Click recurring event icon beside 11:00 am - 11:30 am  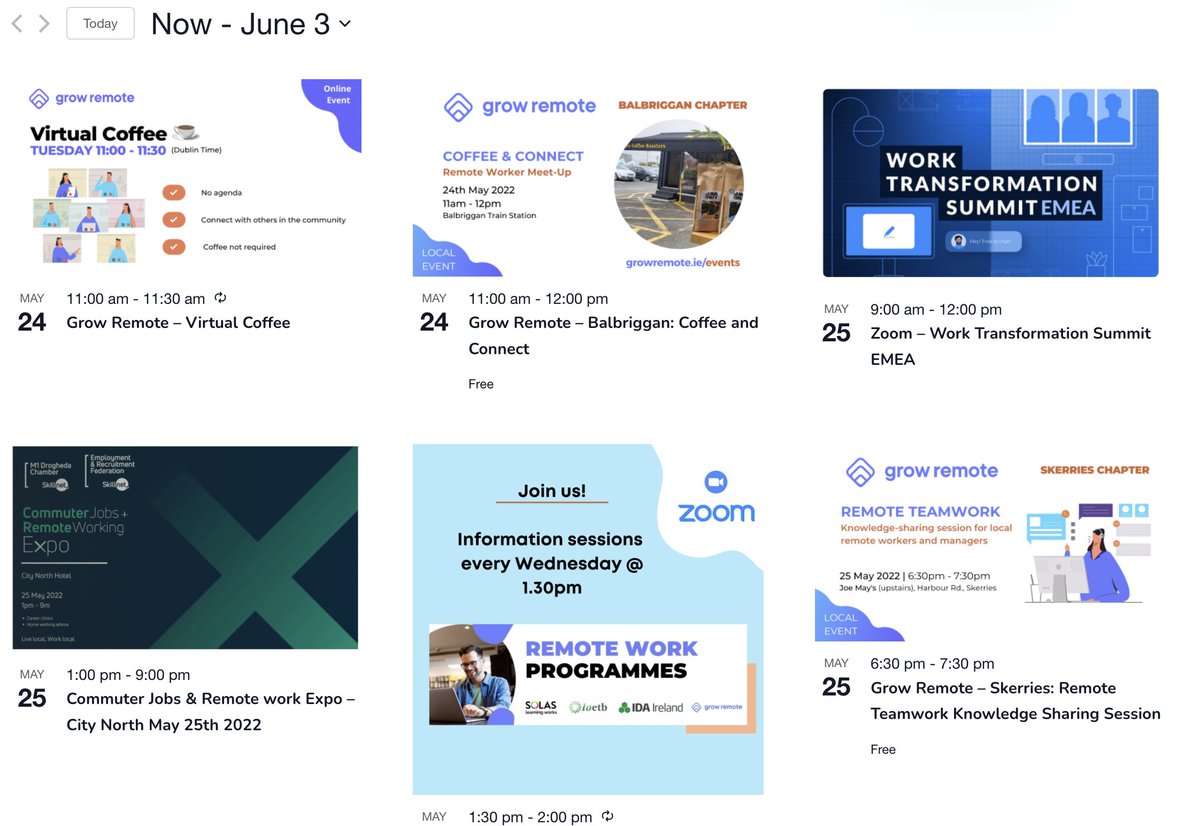(221, 297)
